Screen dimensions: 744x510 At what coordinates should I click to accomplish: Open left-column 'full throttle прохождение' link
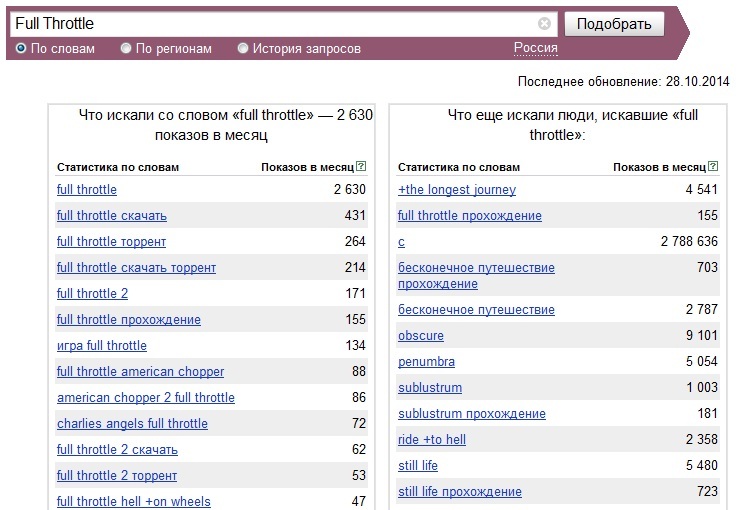click(x=129, y=320)
